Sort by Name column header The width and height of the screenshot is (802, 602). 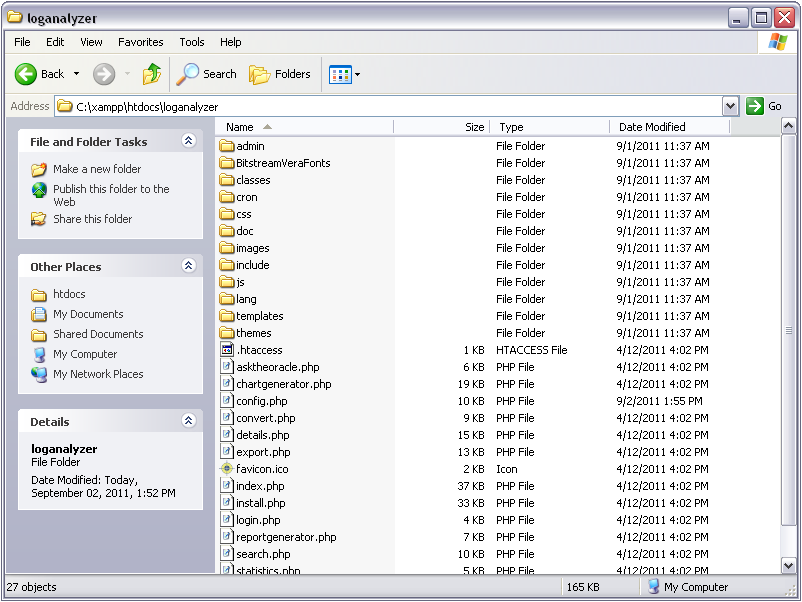pos(304,127)
